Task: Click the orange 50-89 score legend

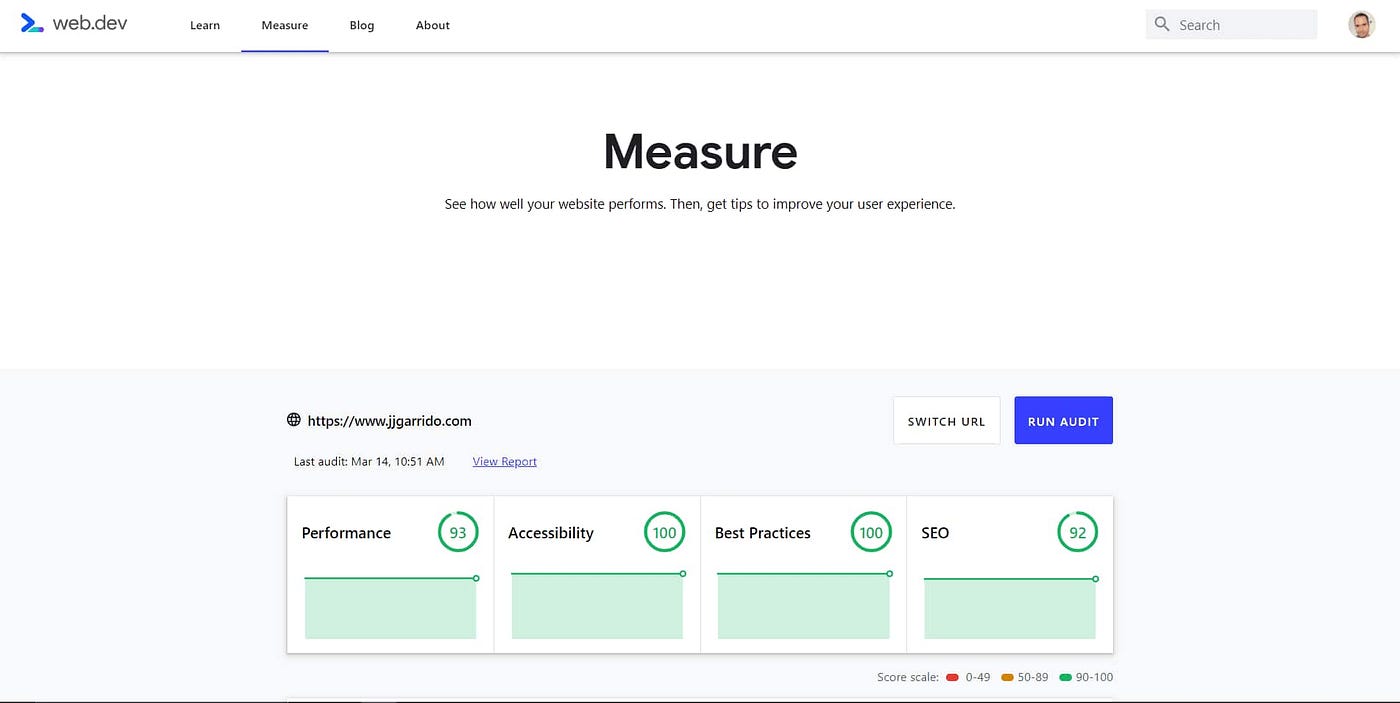Action: tap(1025, 677)
